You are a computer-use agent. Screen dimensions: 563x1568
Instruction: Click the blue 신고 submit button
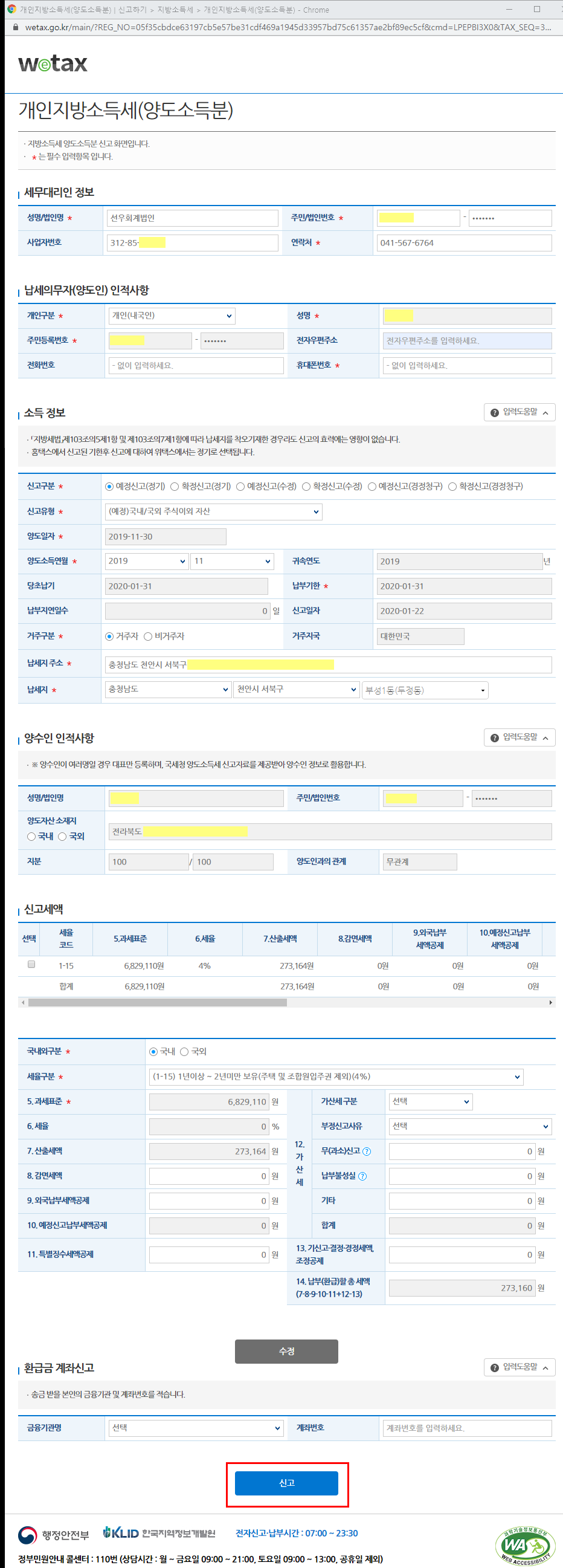point(286,1483)
